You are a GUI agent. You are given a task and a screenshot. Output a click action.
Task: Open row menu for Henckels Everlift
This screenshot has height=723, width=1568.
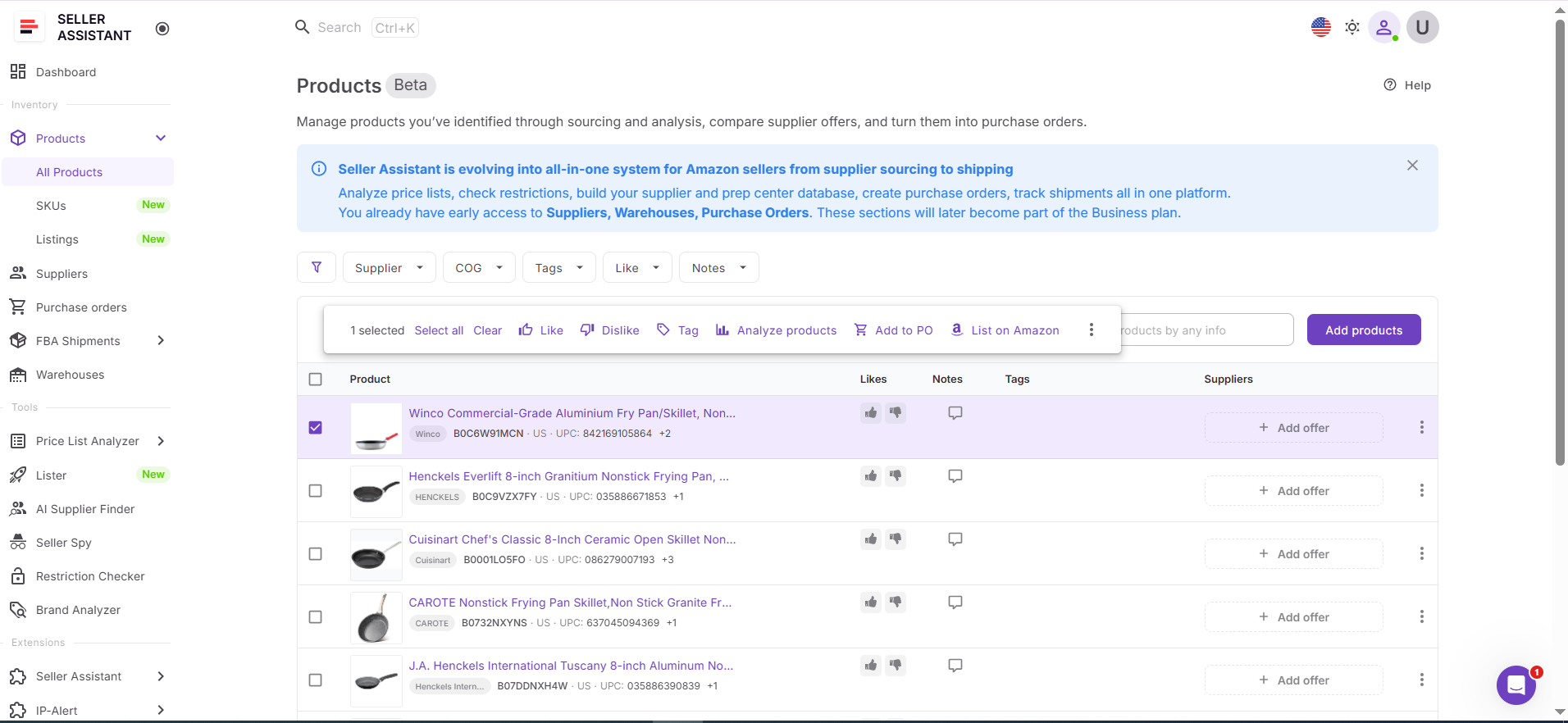point(1422,490)
